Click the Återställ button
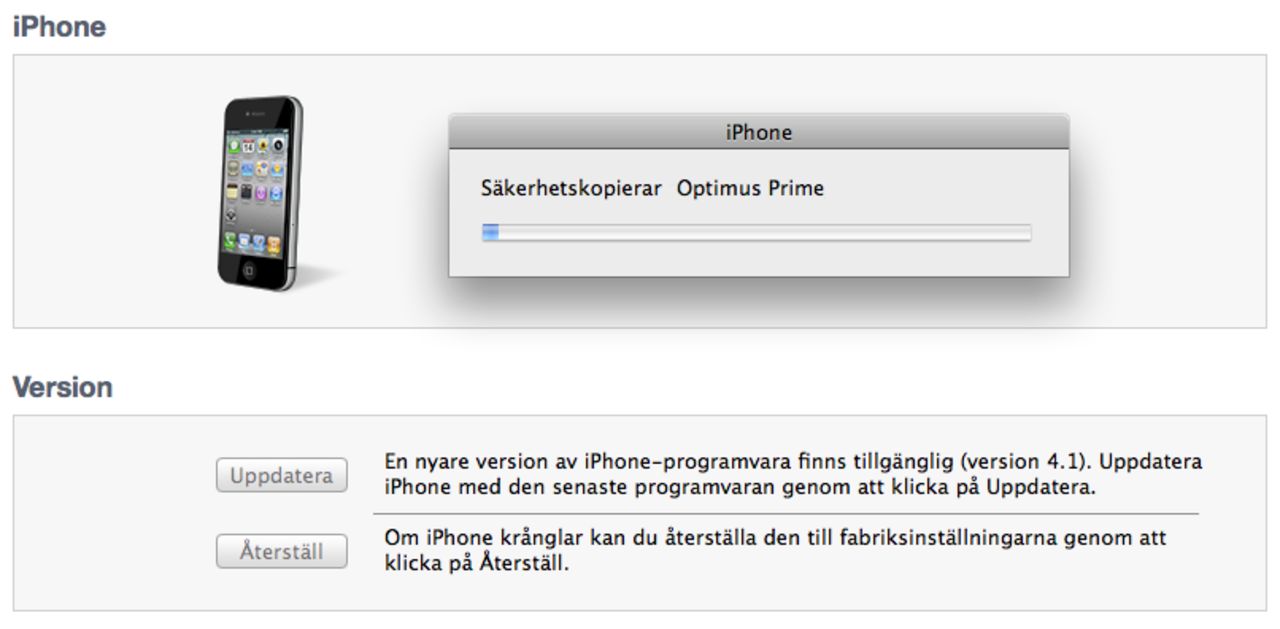 click(281, 551)
